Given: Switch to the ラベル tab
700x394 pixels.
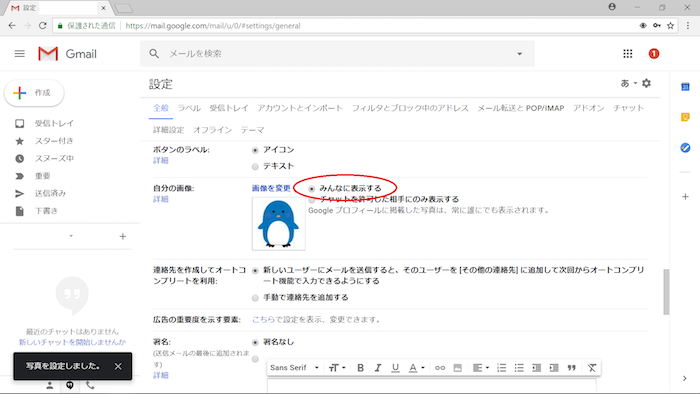Looking at the screenshot, I should [189, 108].
